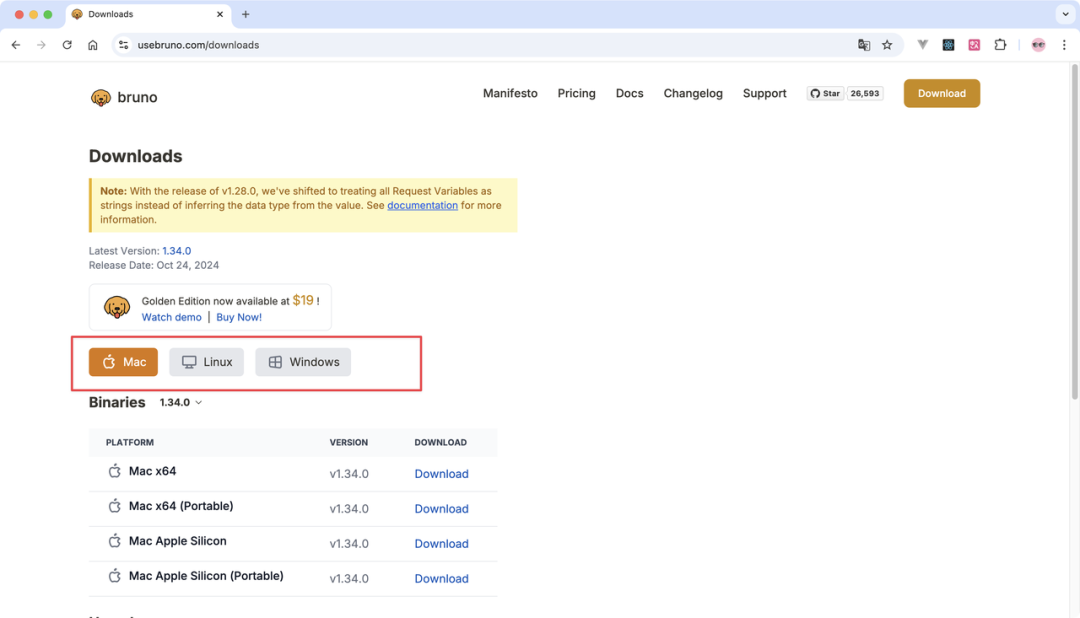Expand the 1.34.0 binaries version dropdown
1080x618 pixels.
(181, 402)
